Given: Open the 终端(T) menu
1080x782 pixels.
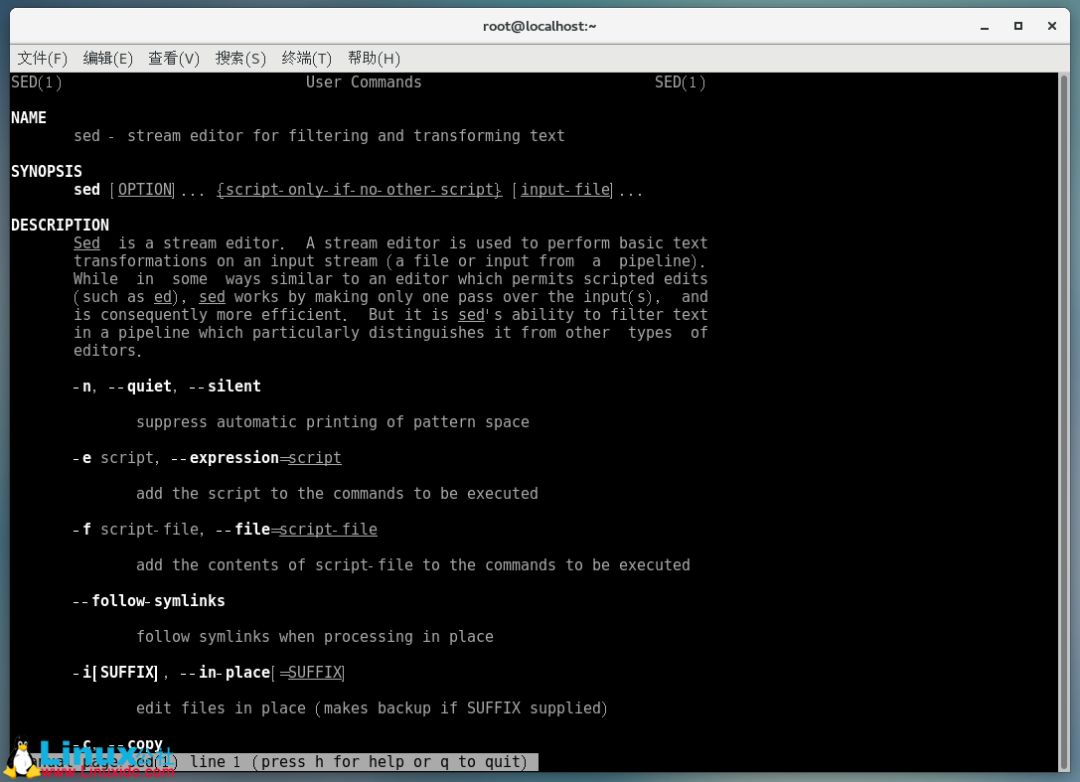Looking at the screenshot, I should point(307,59).
